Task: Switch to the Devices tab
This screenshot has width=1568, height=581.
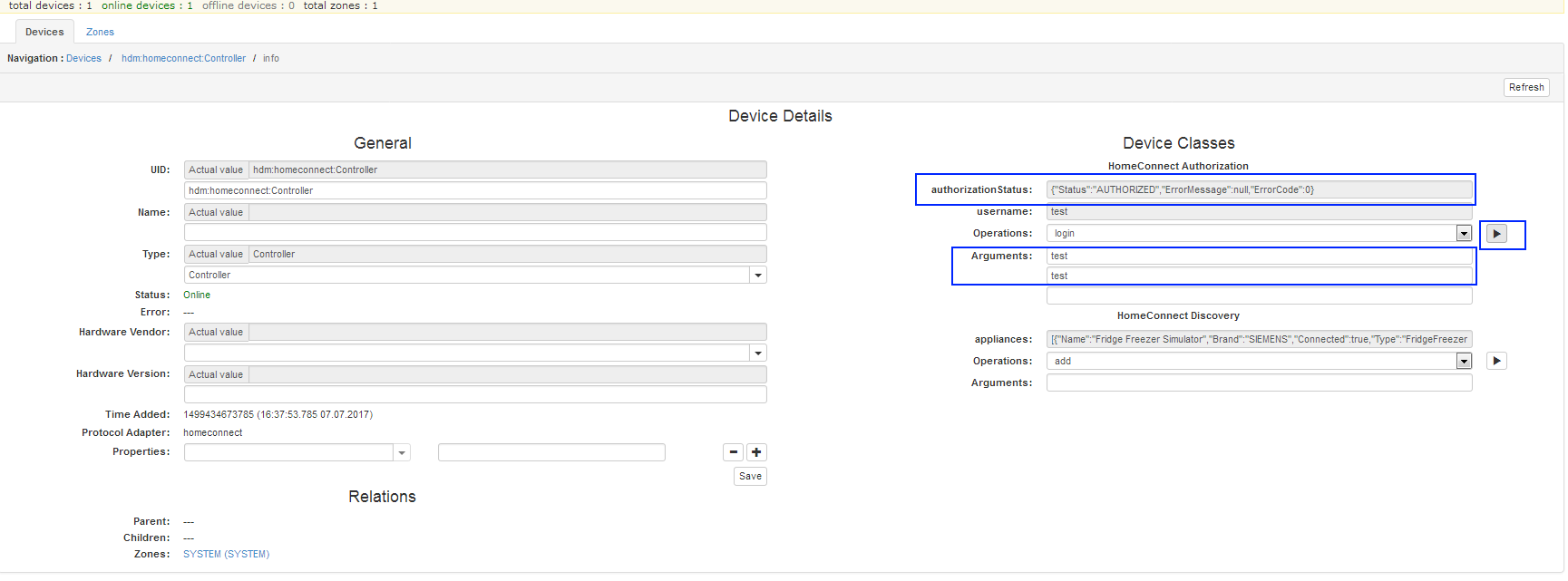Action: pyautogui.click(x=44, y=32)
